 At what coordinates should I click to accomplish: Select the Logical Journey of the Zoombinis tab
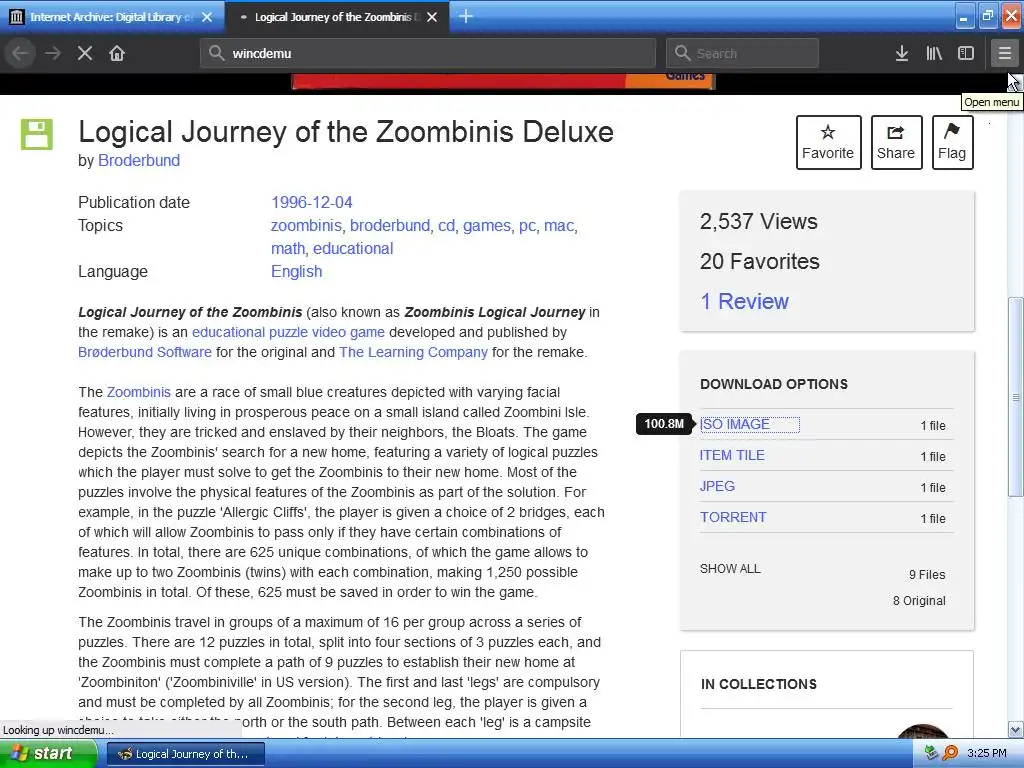click(336, 17)
